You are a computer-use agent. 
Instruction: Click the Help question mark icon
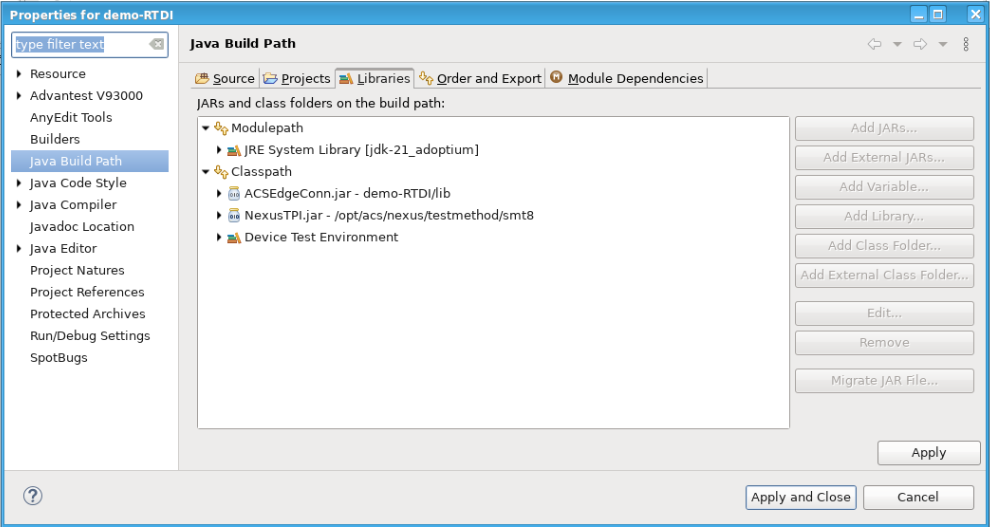click(x=32, y=496)
